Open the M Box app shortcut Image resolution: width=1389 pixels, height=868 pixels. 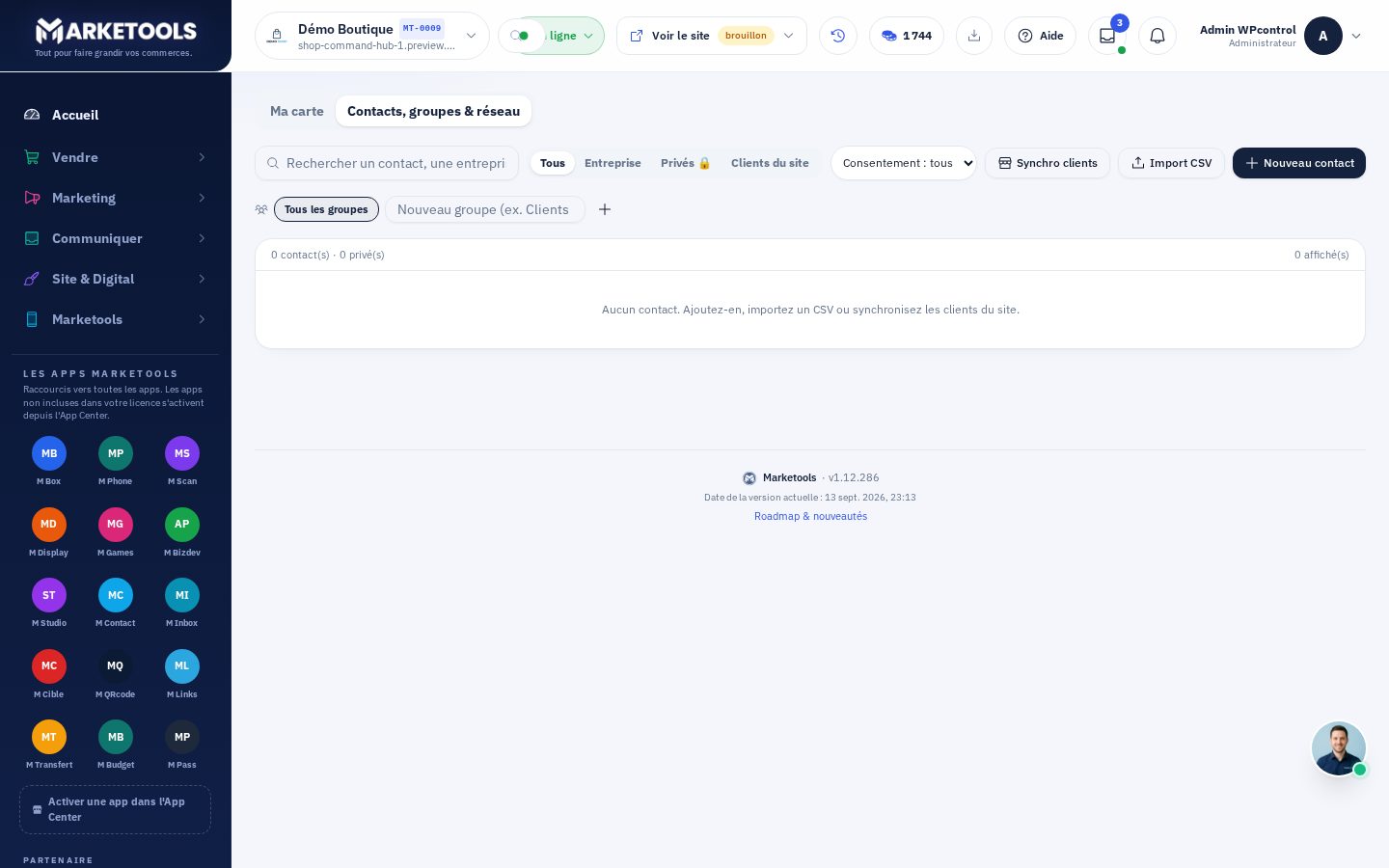click(48, 462)
